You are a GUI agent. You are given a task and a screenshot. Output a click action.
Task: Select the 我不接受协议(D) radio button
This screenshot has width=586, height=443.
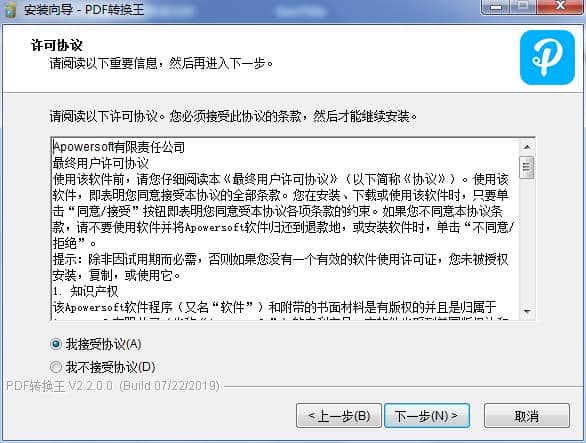click(56, 367)
